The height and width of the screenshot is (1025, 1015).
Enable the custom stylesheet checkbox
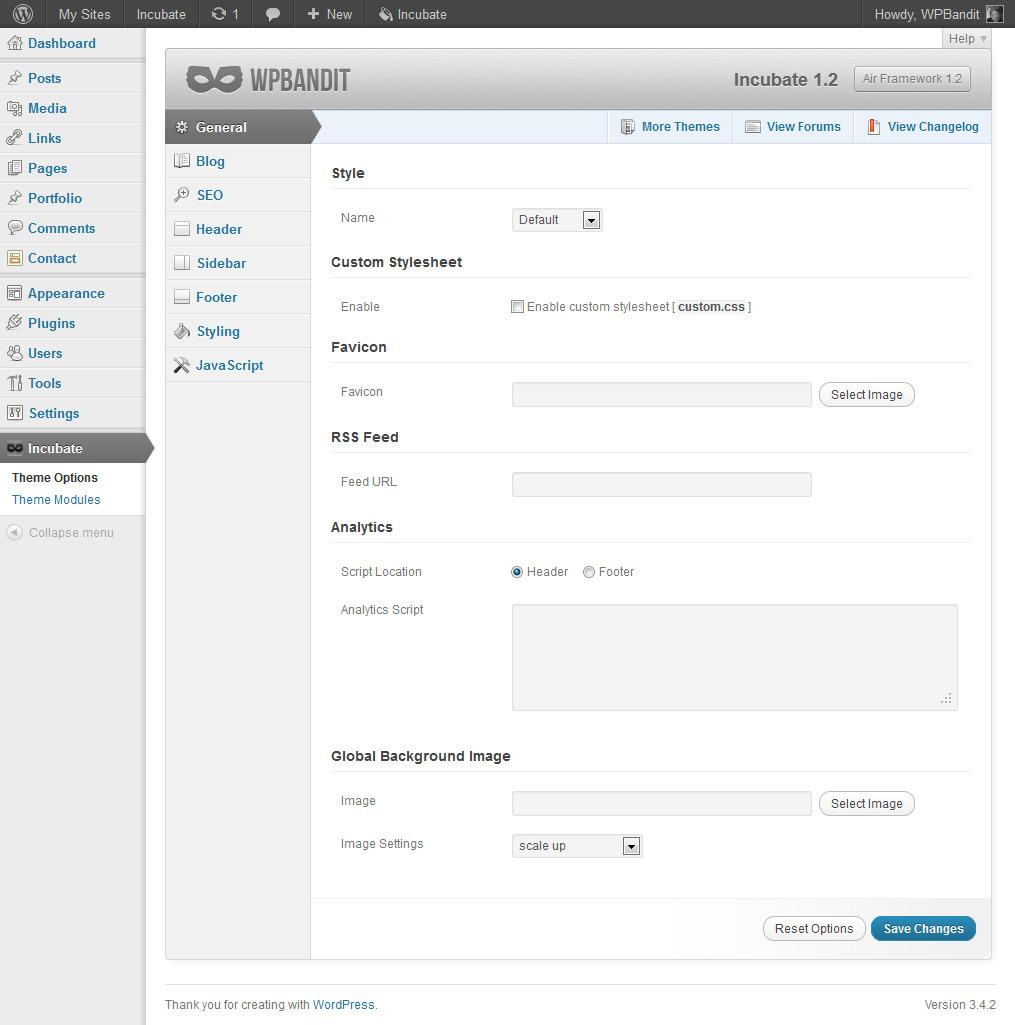coord(517,307)
